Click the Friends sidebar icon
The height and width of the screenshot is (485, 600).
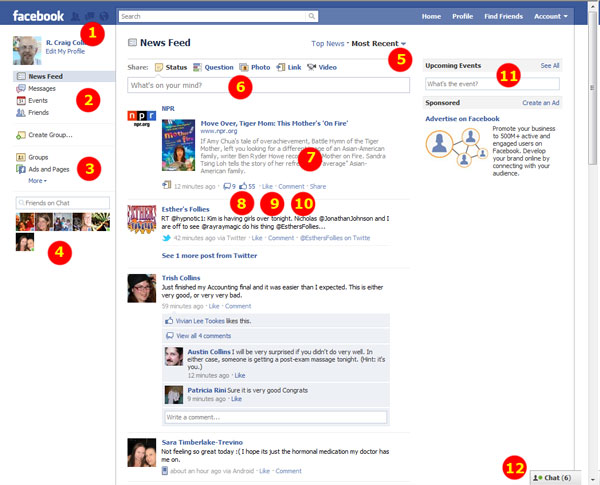point(21,113)
